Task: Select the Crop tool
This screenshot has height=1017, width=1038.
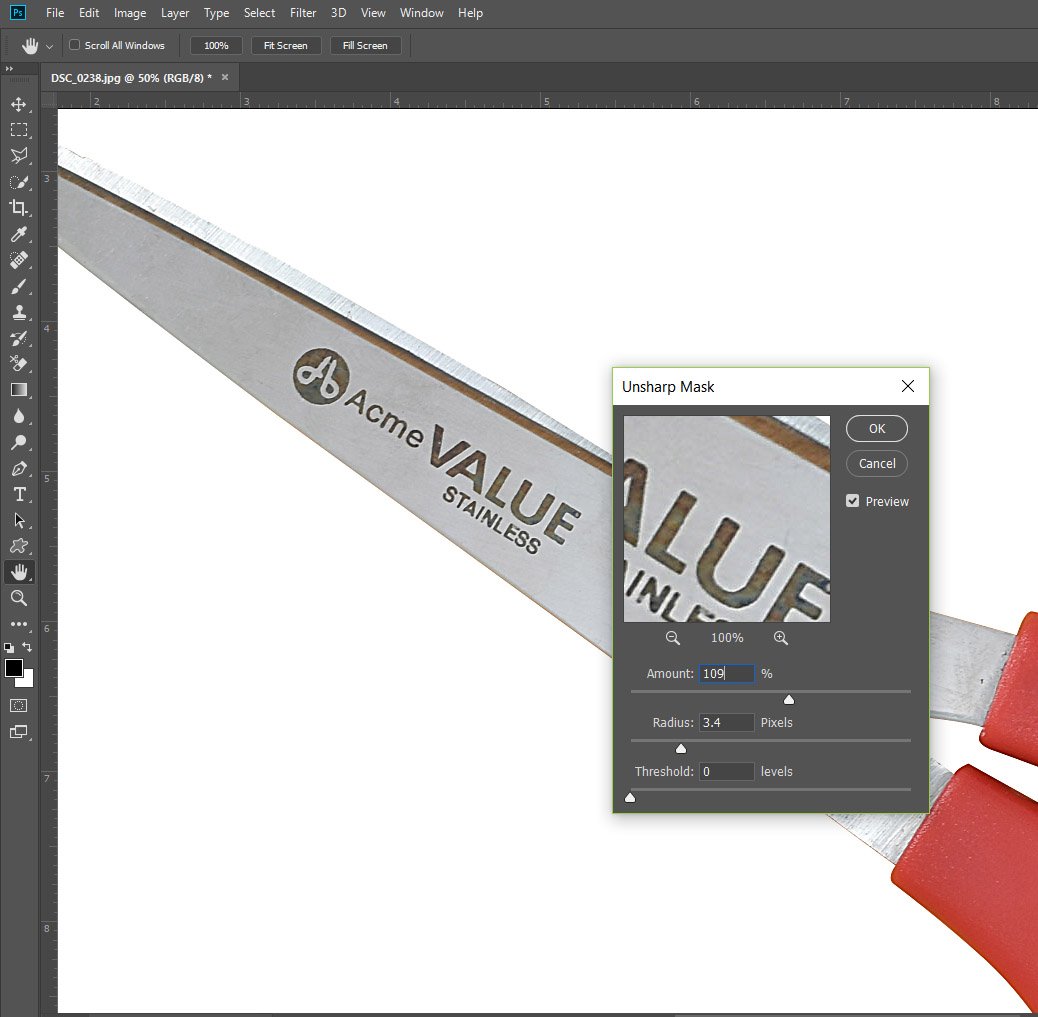Action: click(19, 208)
